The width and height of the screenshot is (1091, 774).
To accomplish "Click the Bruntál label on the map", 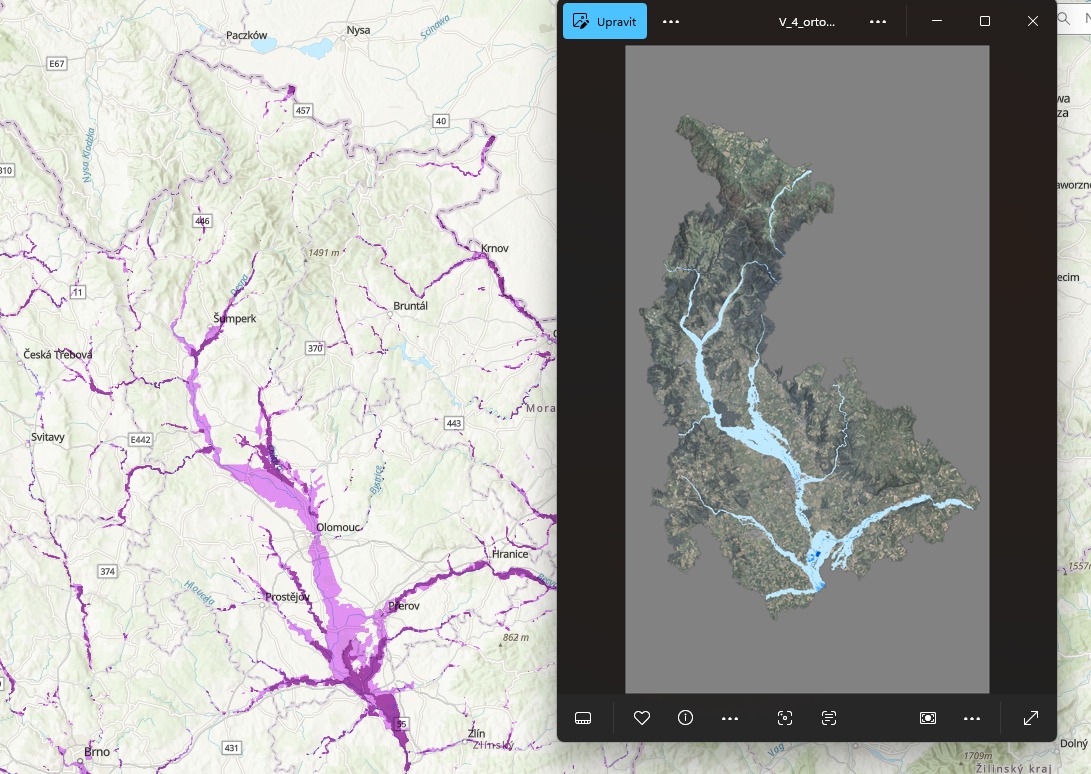I will pyautogui.click(x=411, y=306).
